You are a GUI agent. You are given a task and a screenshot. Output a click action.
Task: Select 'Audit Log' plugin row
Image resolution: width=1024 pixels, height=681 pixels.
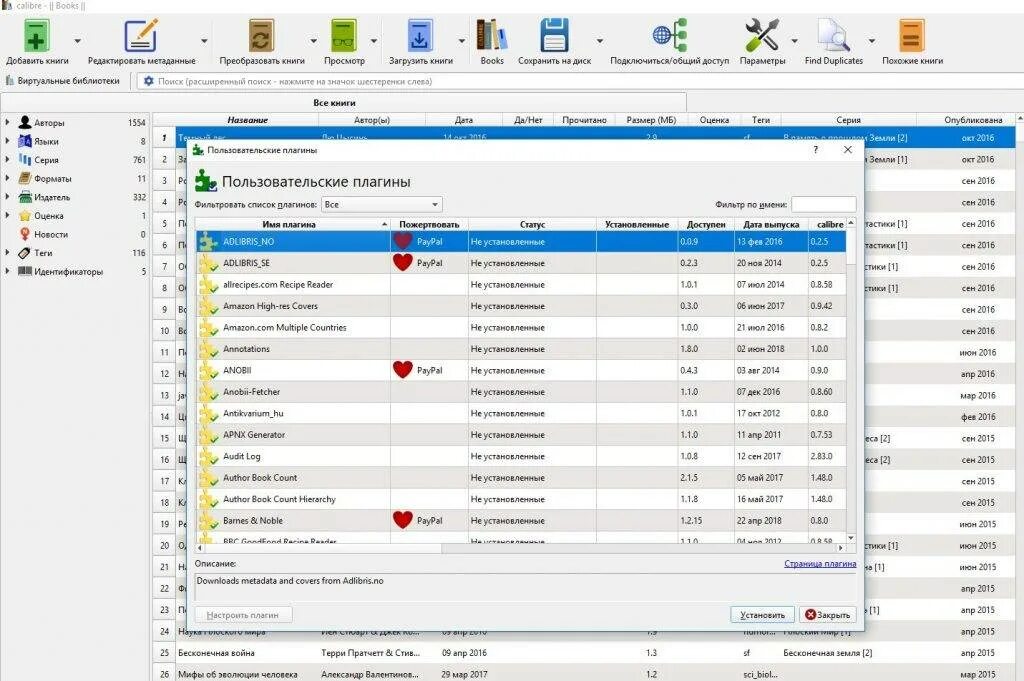pos(521,456)
